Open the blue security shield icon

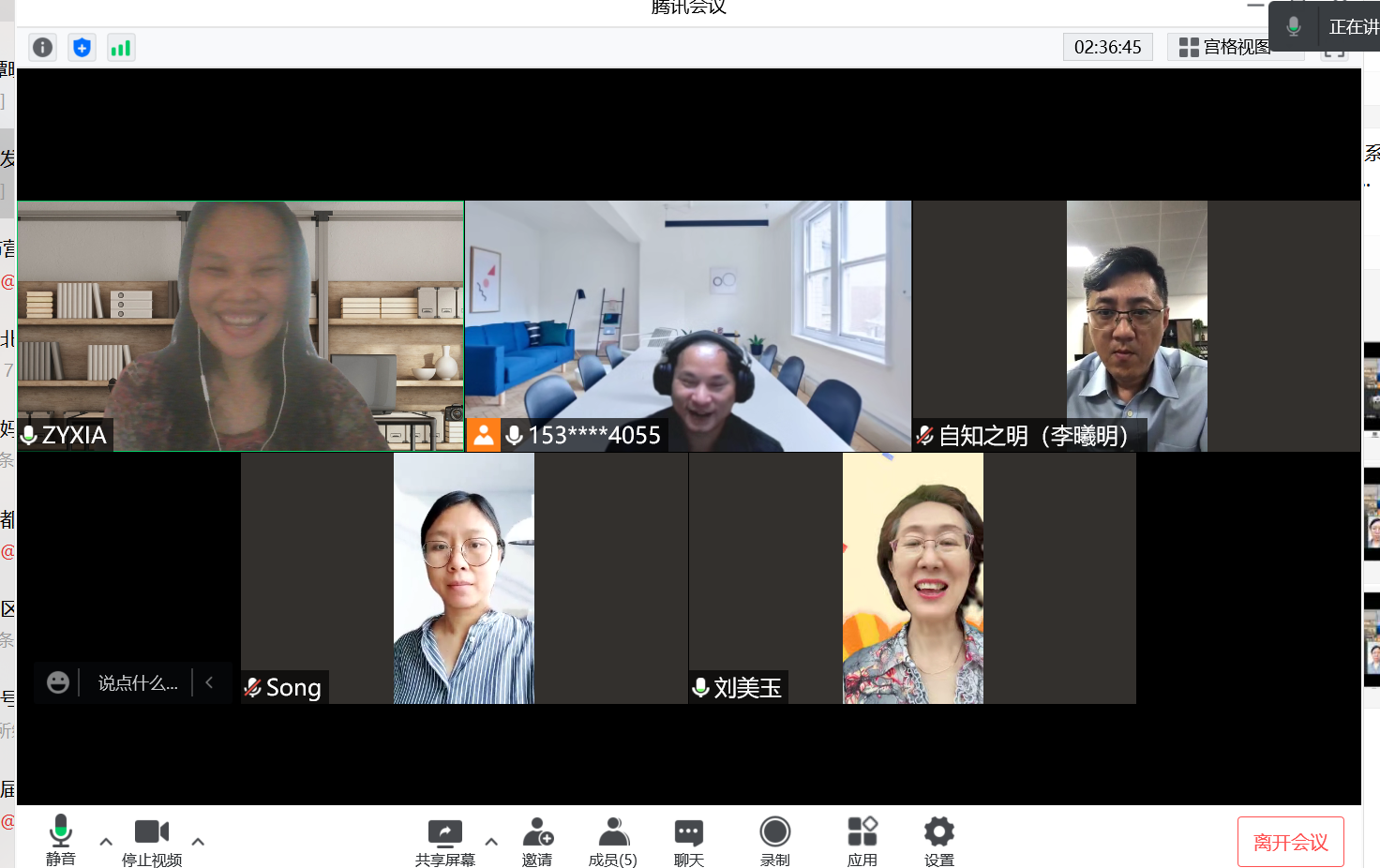point(82,47)
